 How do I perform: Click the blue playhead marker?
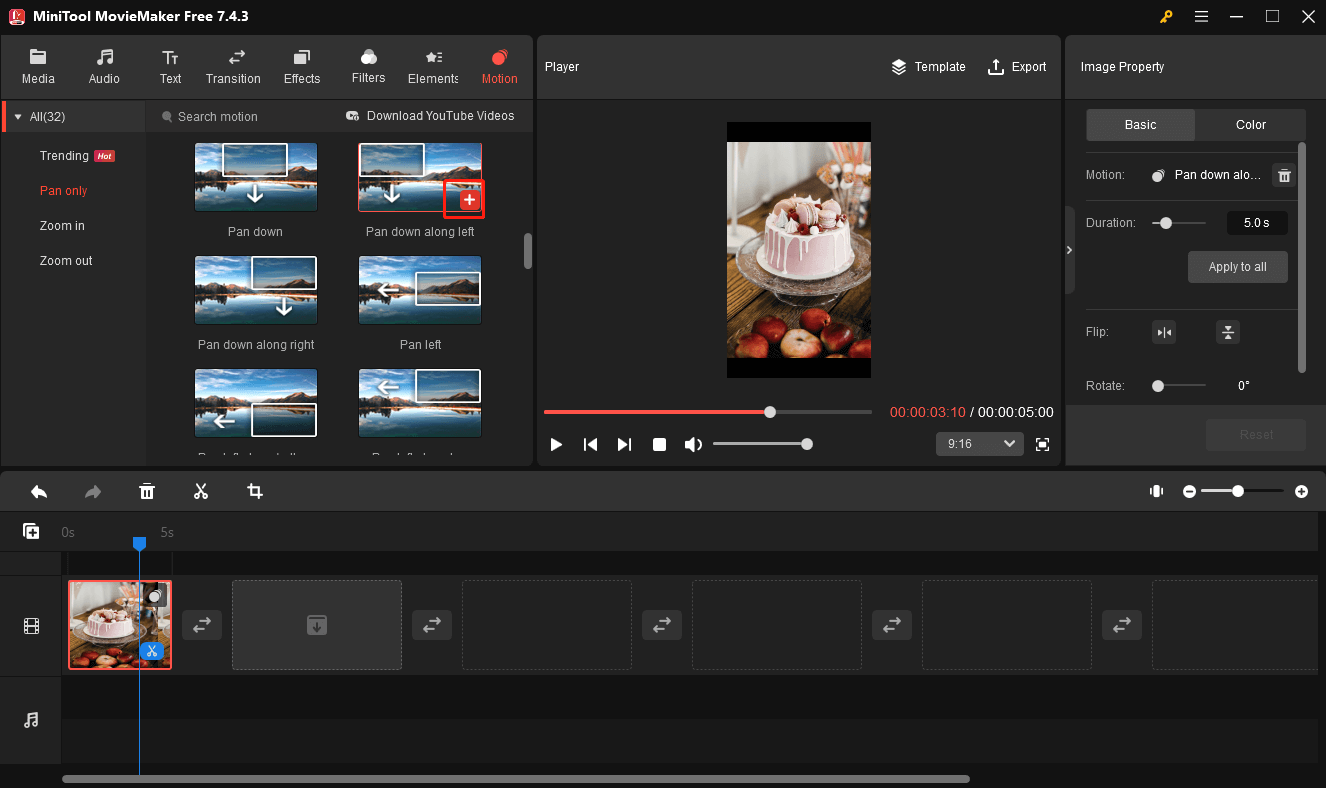[140, 543]
